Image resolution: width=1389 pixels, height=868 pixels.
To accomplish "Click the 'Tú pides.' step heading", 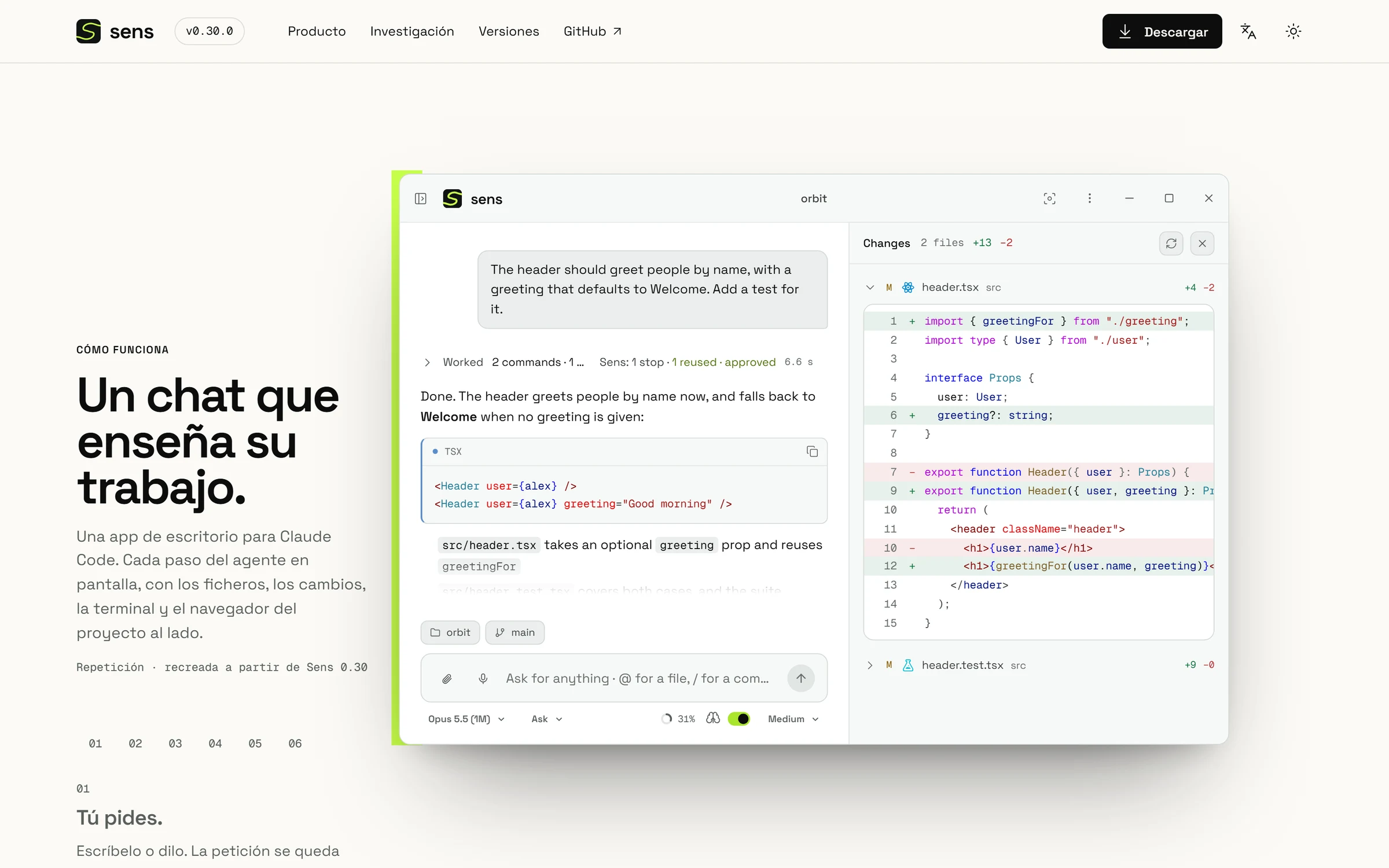I will pos(119,818).
